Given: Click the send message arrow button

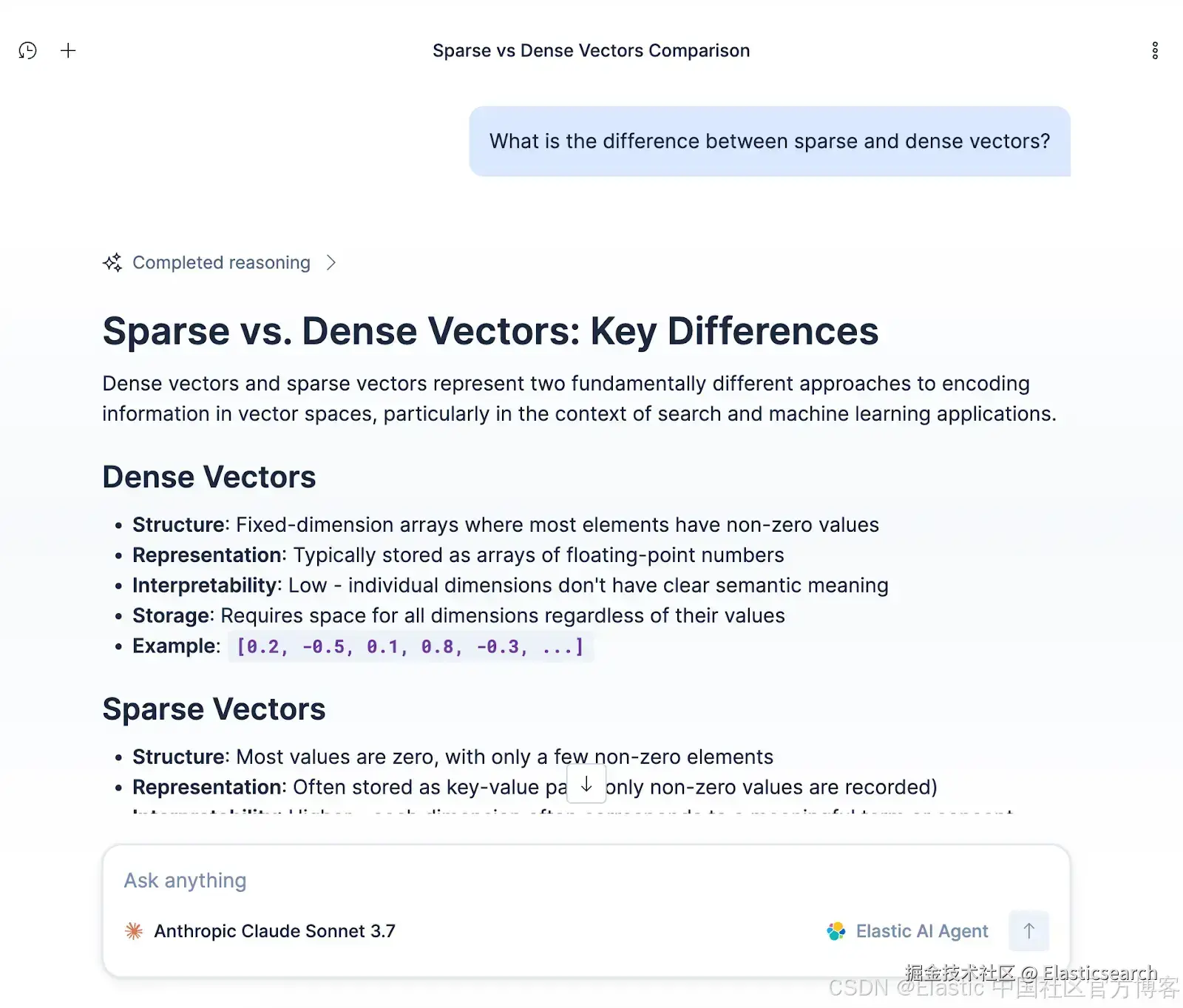Looking at the screenshot, I should tap(1028, 930).
